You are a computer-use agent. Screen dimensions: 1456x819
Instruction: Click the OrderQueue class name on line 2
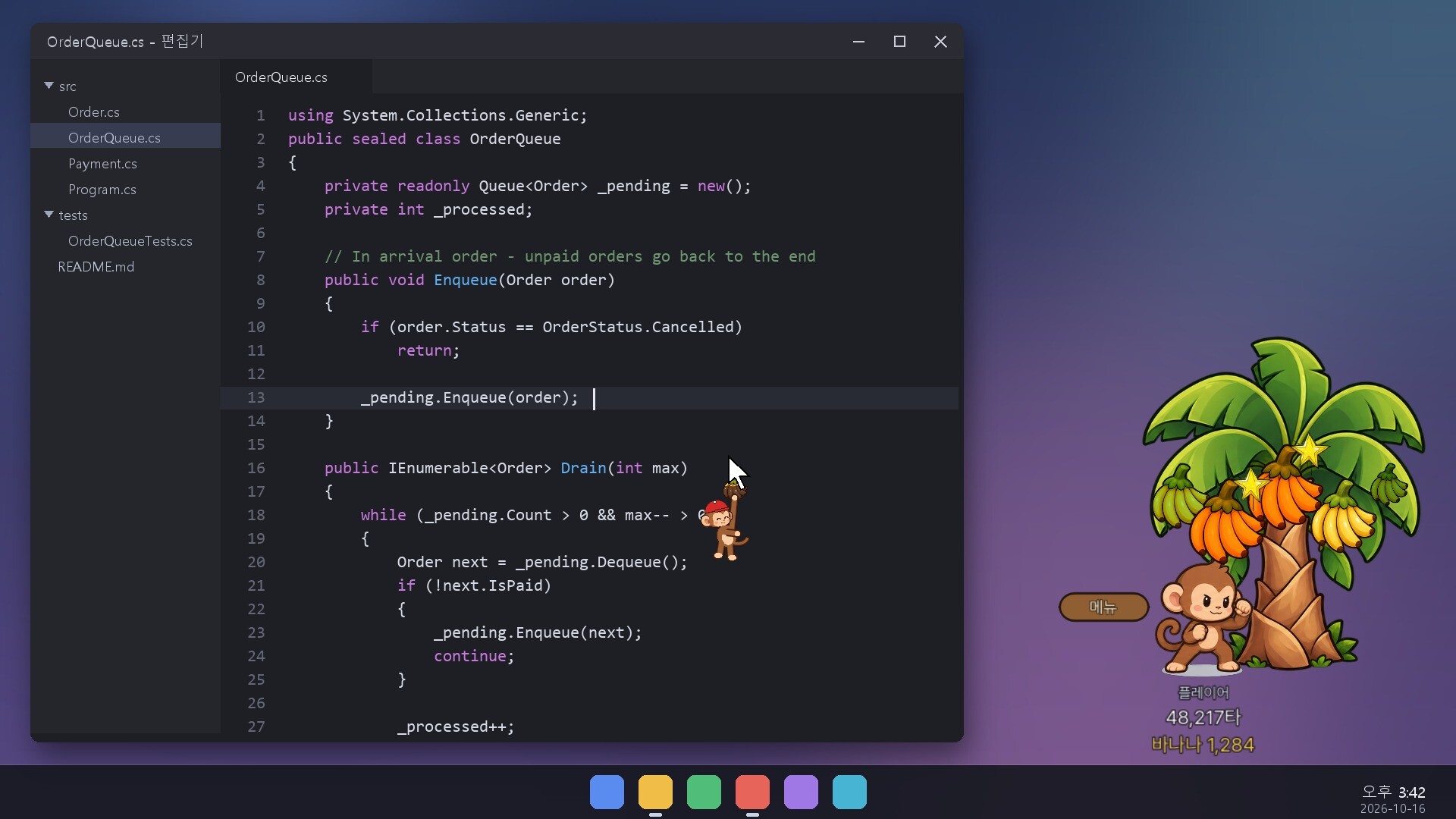pyautogui.click(x=515, y=139)
